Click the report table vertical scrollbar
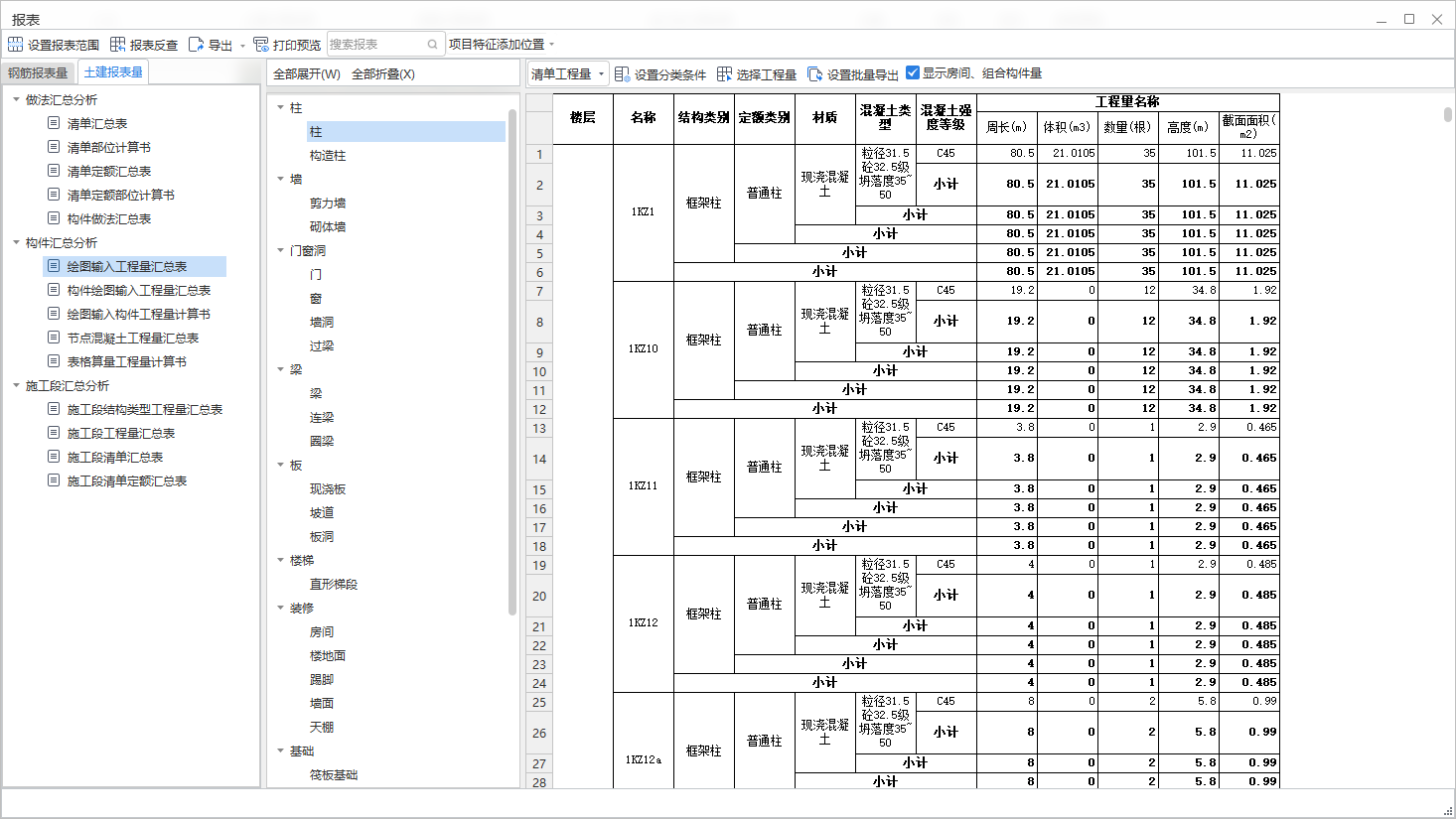Image resolution: width=1456 pixels, height=819 pixels. (1448, 115)
